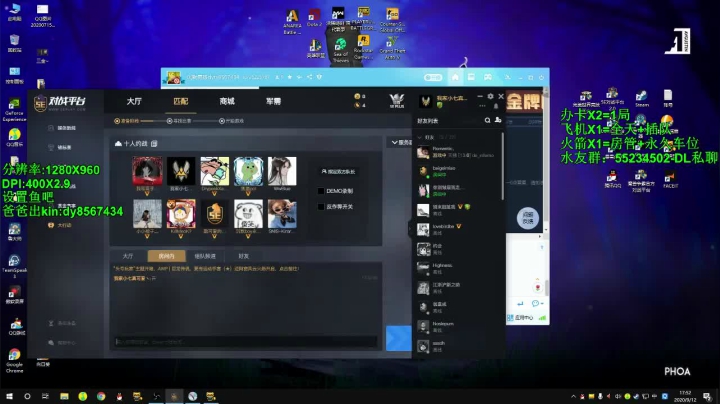The height and width of the screenshot is (404, 720).
Task: Select the green frog avatar player
Action: point(248,171)
